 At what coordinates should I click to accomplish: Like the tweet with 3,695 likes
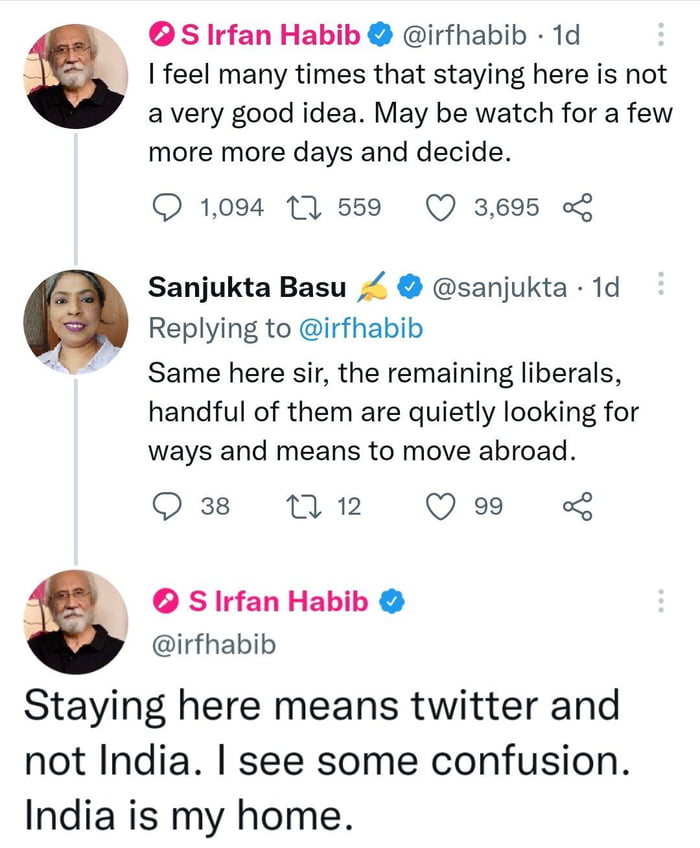coord(440,208)
